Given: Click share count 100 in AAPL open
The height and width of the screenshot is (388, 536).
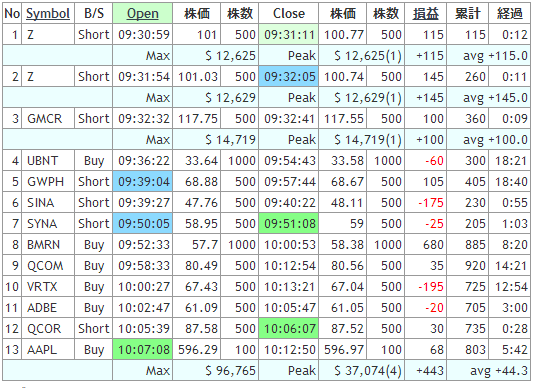Looking at the screenshot, I should pos(240,350).
